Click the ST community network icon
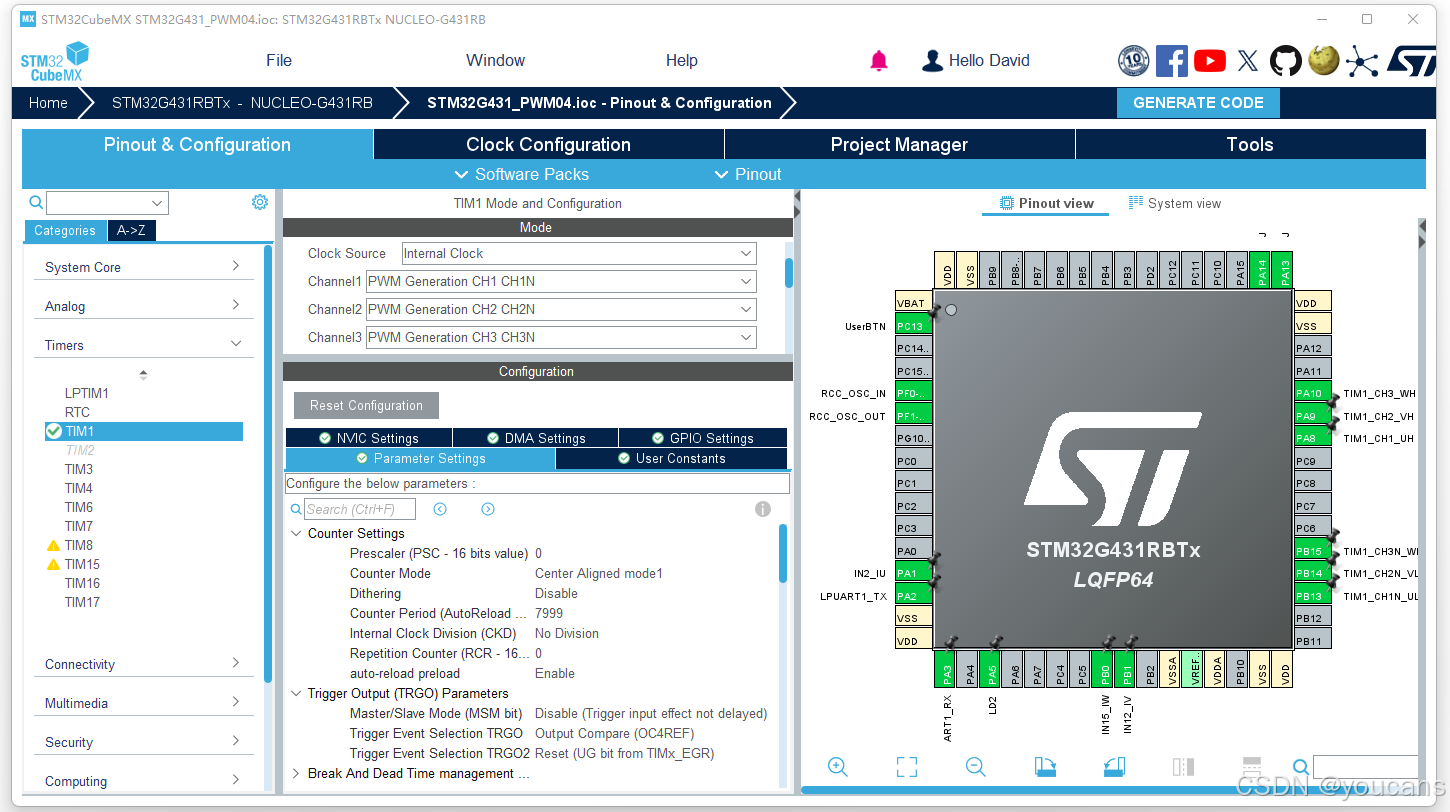 click(x=1361, y=61)
